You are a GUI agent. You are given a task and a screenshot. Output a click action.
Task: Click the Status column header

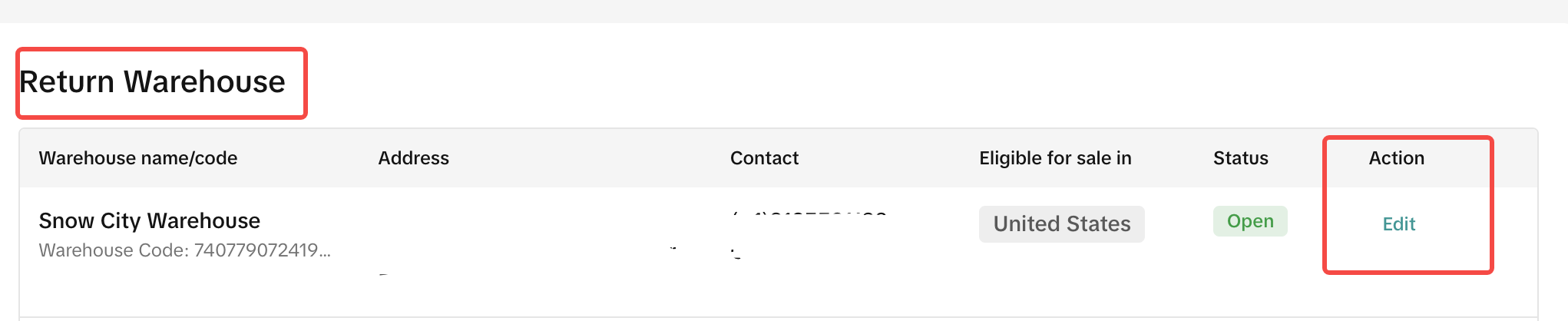(x=1240, y=158)
